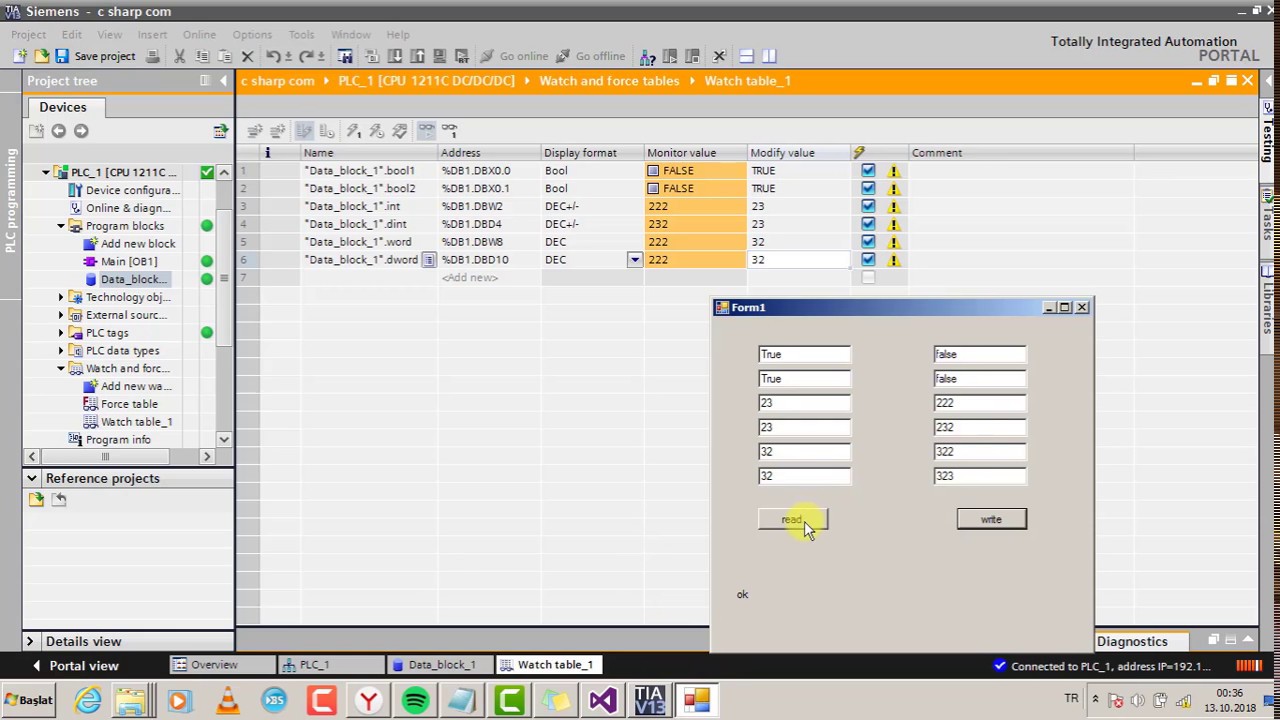Open the Project menu
1280x720 pixels.
coord(29,34)
